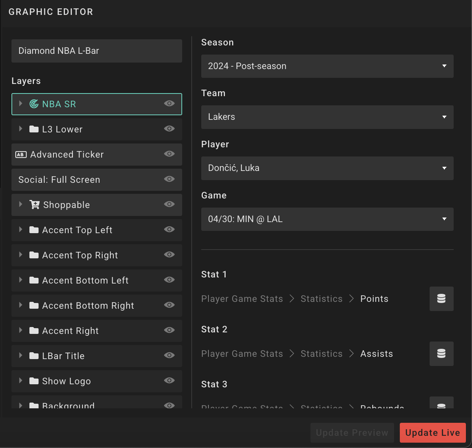Select the LBar Title layer name

pyautogui.click(x=63, y=356)
